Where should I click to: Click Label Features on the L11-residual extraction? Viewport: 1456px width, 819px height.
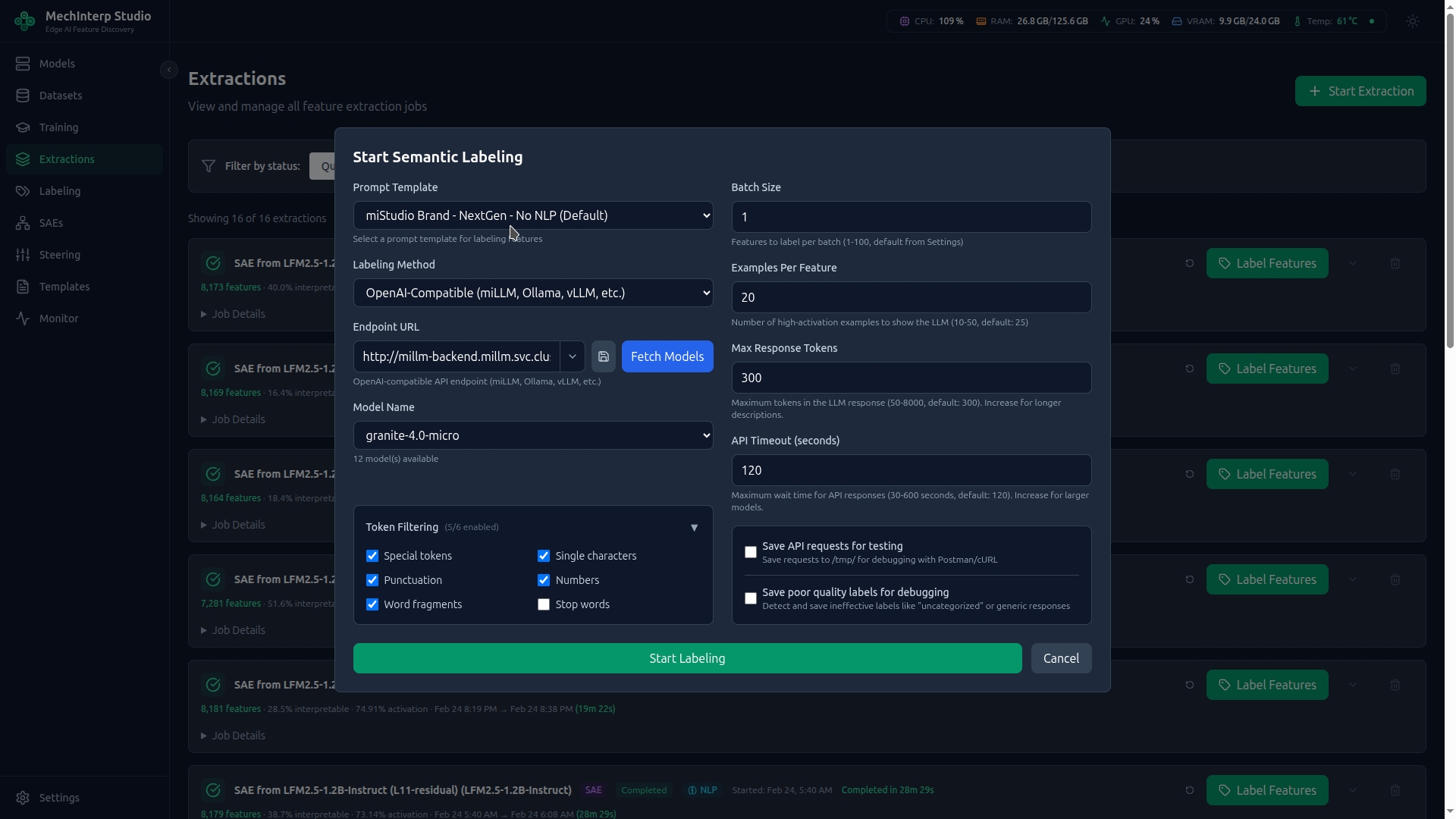[1267, 790]
